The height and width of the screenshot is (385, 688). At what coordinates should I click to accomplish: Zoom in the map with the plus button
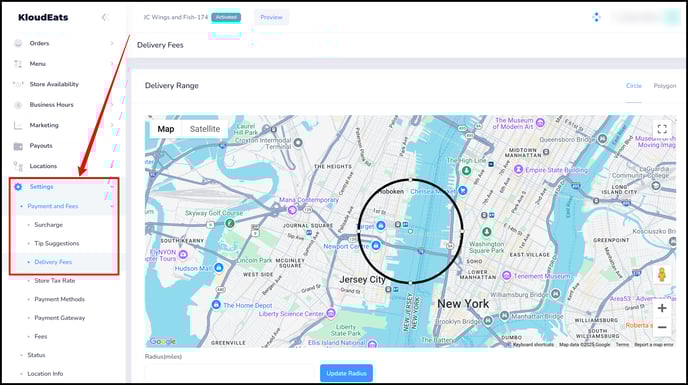pos(662,308)
